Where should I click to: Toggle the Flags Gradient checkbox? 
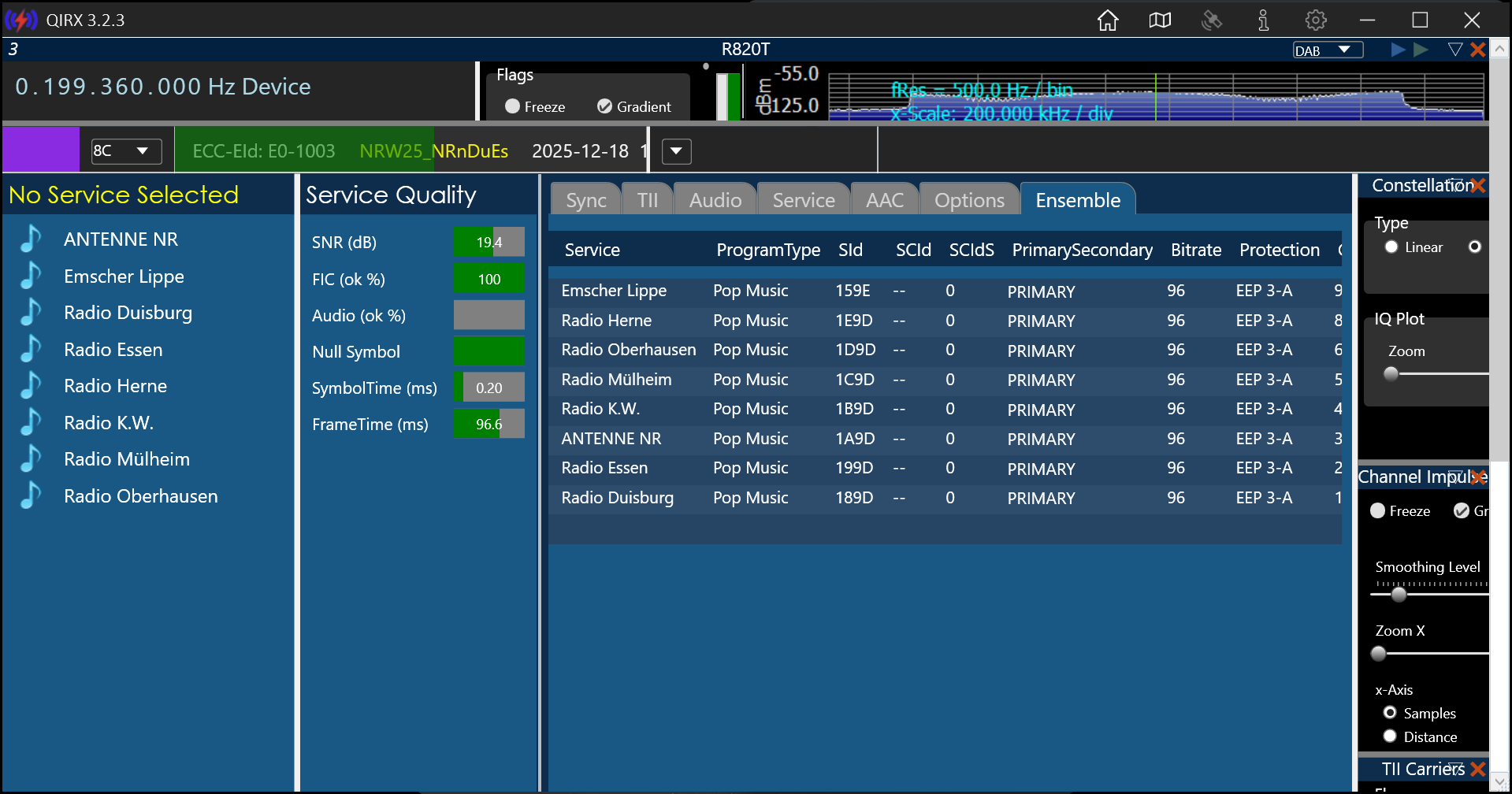604,106
